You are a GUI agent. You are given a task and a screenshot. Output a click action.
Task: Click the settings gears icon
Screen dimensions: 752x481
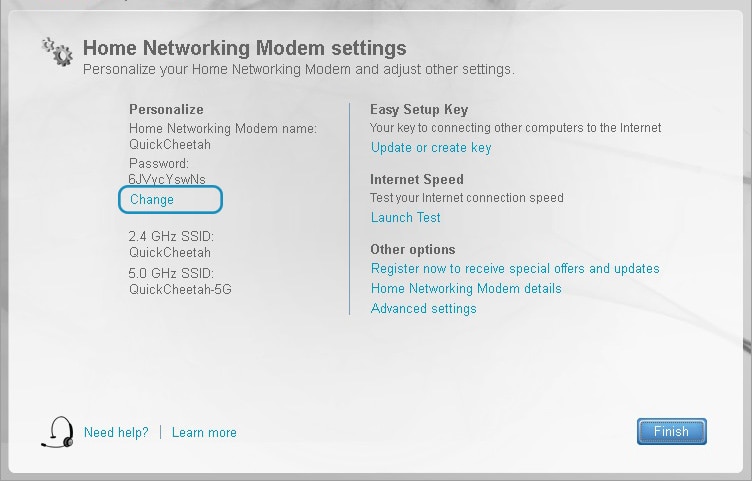pos(57,51)
